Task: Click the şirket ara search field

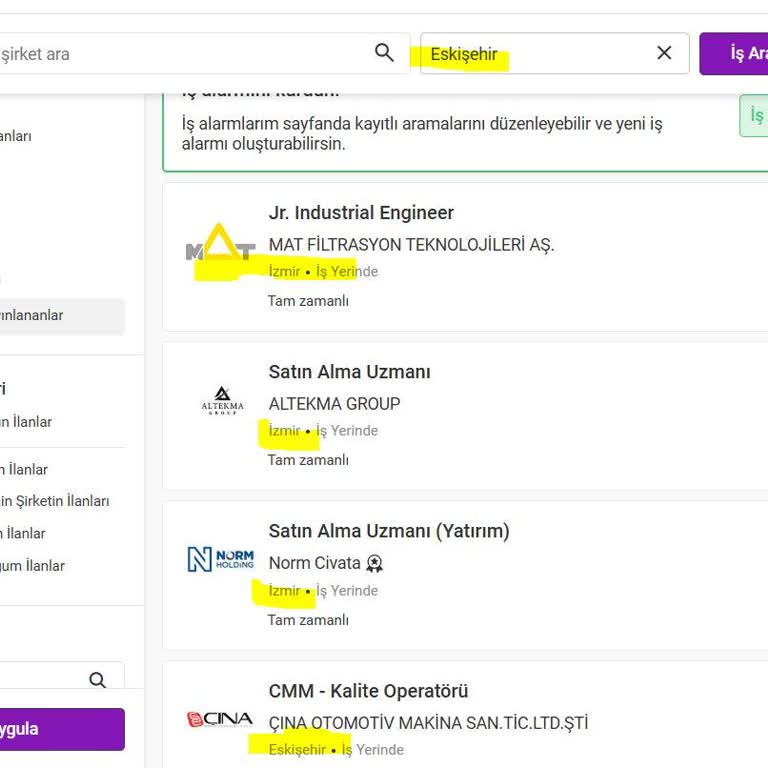Action: pyautogui.click(x=203, y=53)
